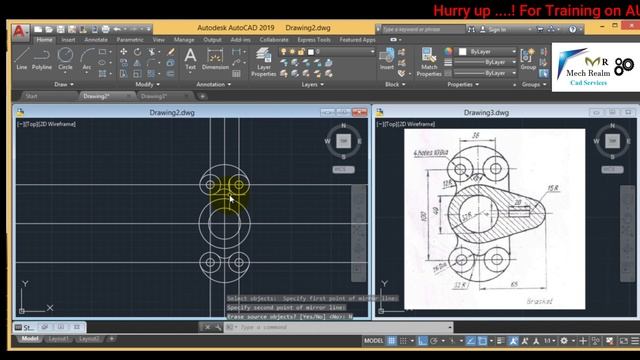Open the Output ribbon tab
The image size is (640, 360).
pos(212,40)
